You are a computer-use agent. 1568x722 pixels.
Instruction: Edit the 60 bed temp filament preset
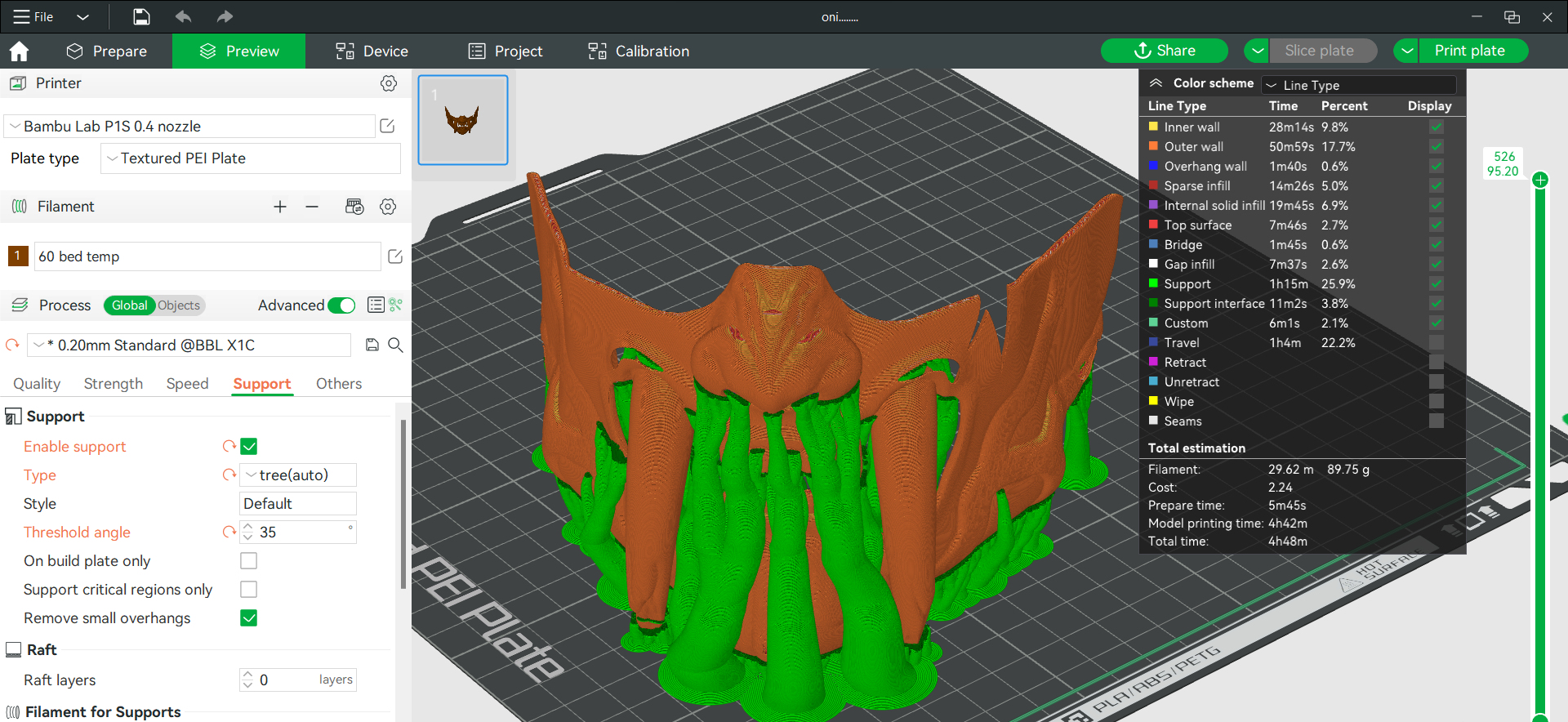tap(395, 256)
